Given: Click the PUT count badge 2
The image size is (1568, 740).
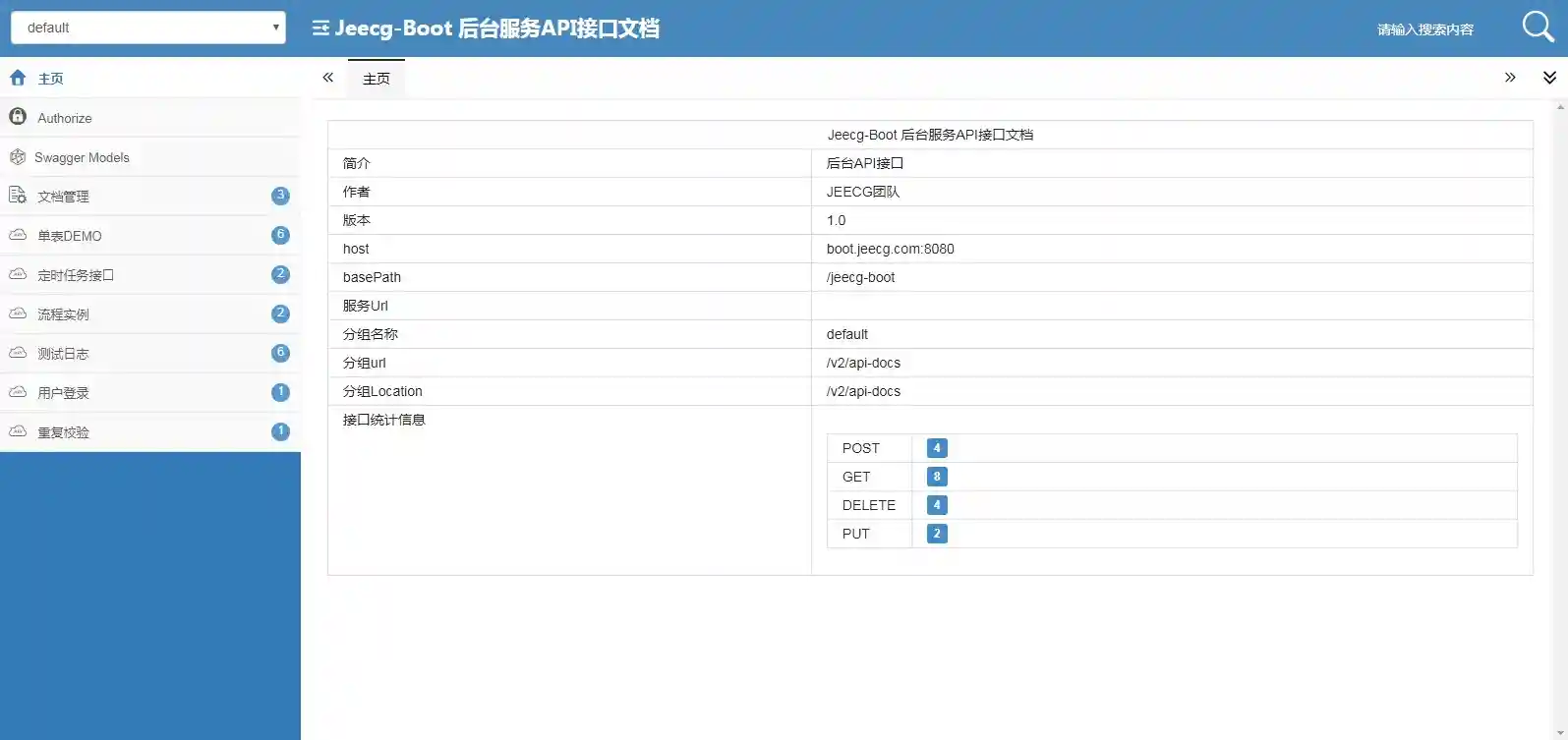Looking at the screenshot, I should pos(937,534).
